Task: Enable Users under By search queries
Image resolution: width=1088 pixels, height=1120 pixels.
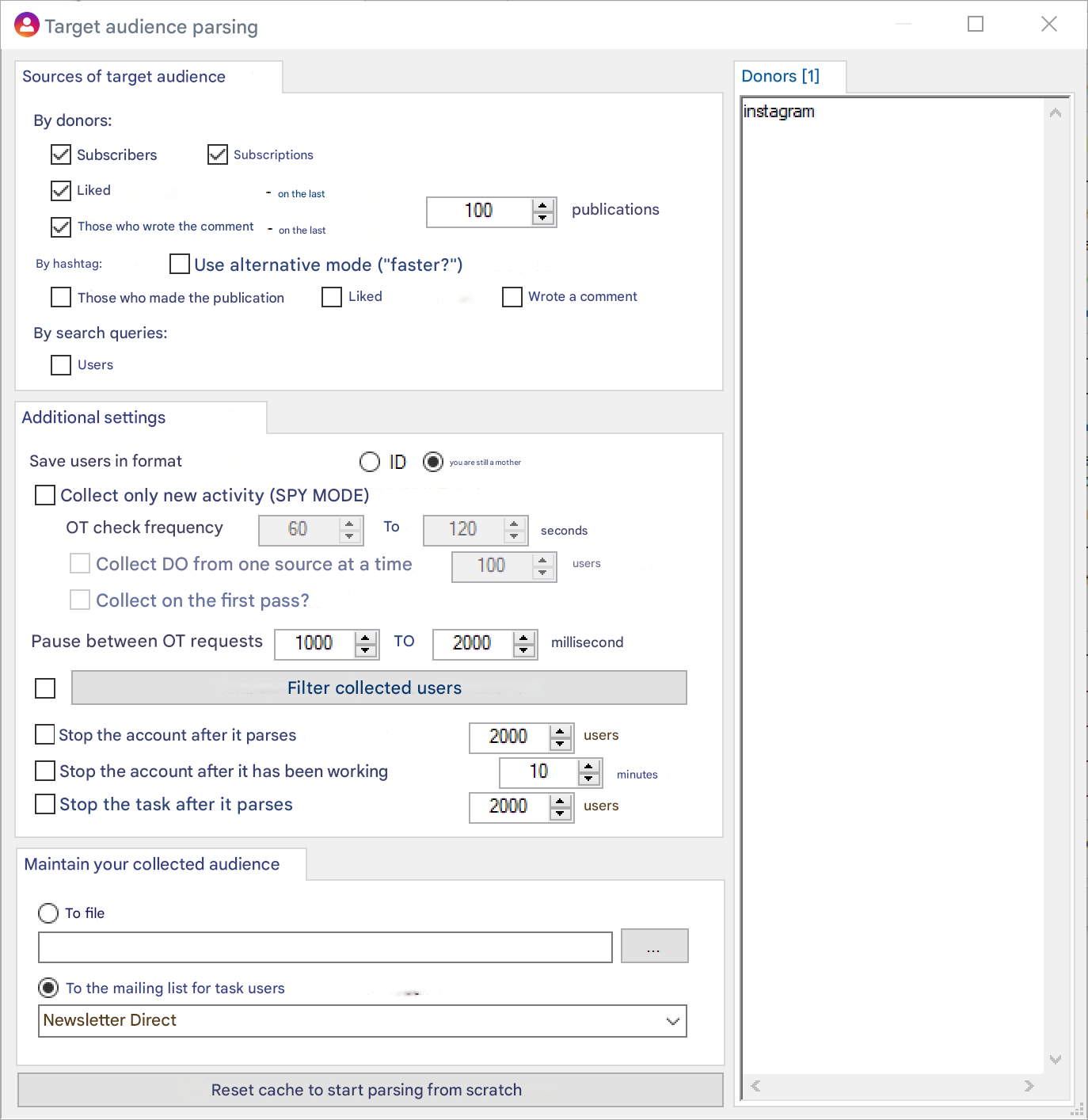Action: pyautogui.click(x=61, y=364)
